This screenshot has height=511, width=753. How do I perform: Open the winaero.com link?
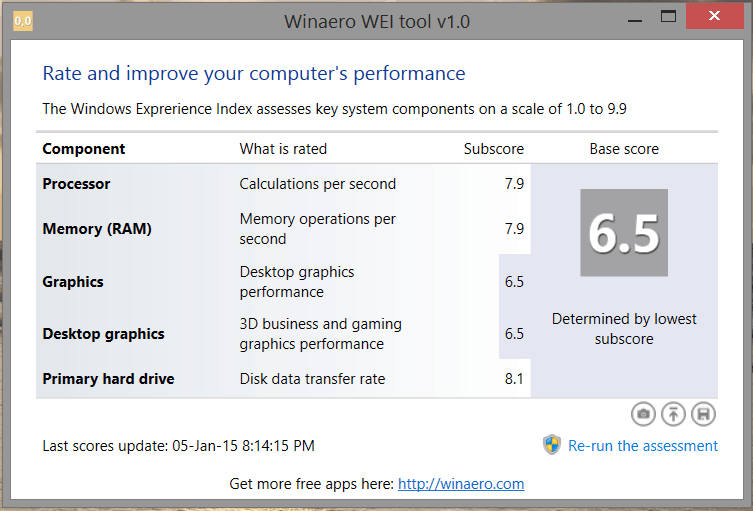(461, 484)
